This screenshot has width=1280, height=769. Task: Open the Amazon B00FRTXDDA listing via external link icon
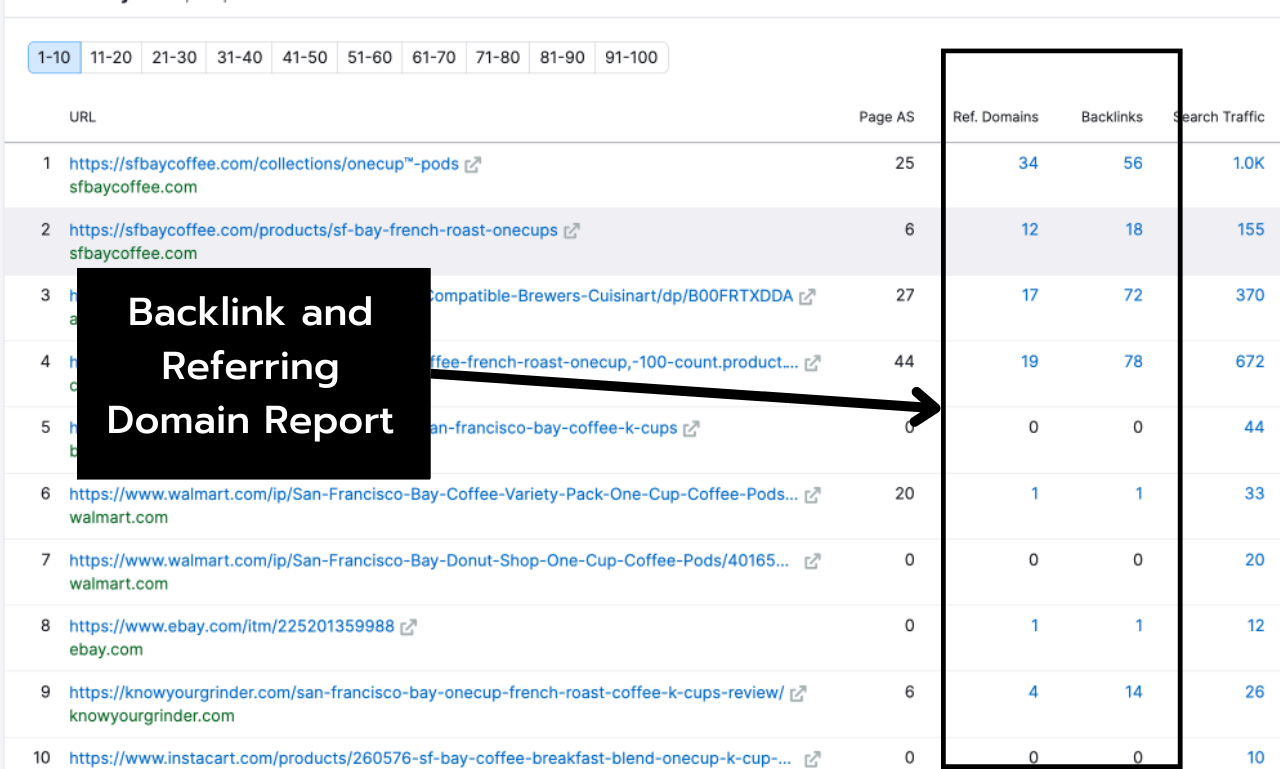pos(808,295)
